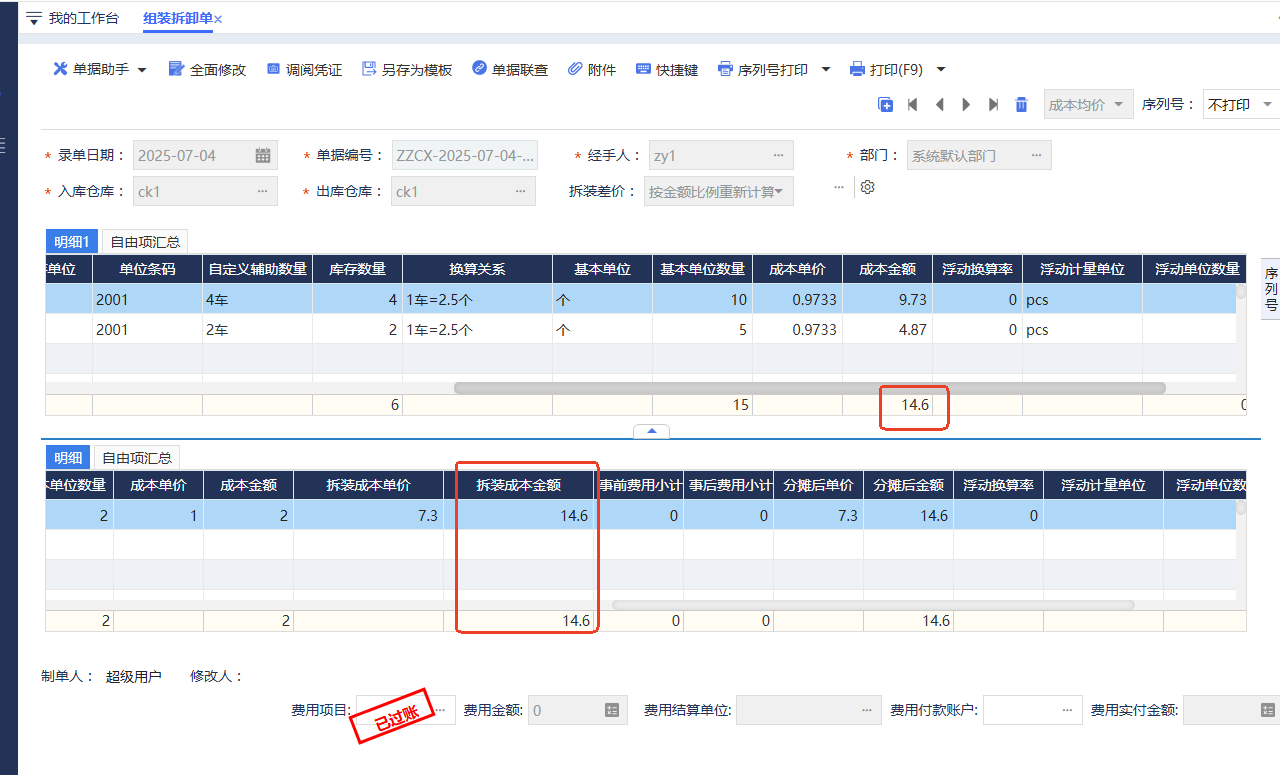
Task: Open the calendar icon in 录单日期
Action: pyautogui.click(x=263, y=155)
